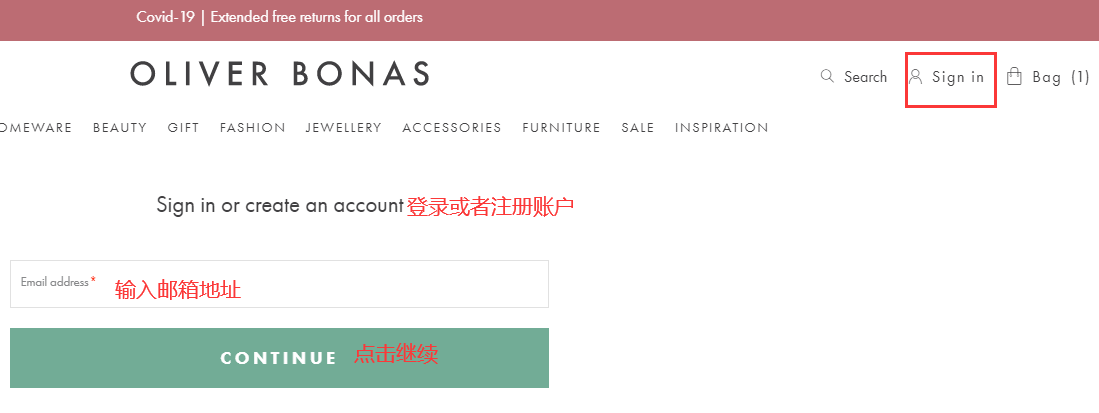This screenshot has width=1099, height=413.
Task: Open the Furniture category
Action: (561, 128)
